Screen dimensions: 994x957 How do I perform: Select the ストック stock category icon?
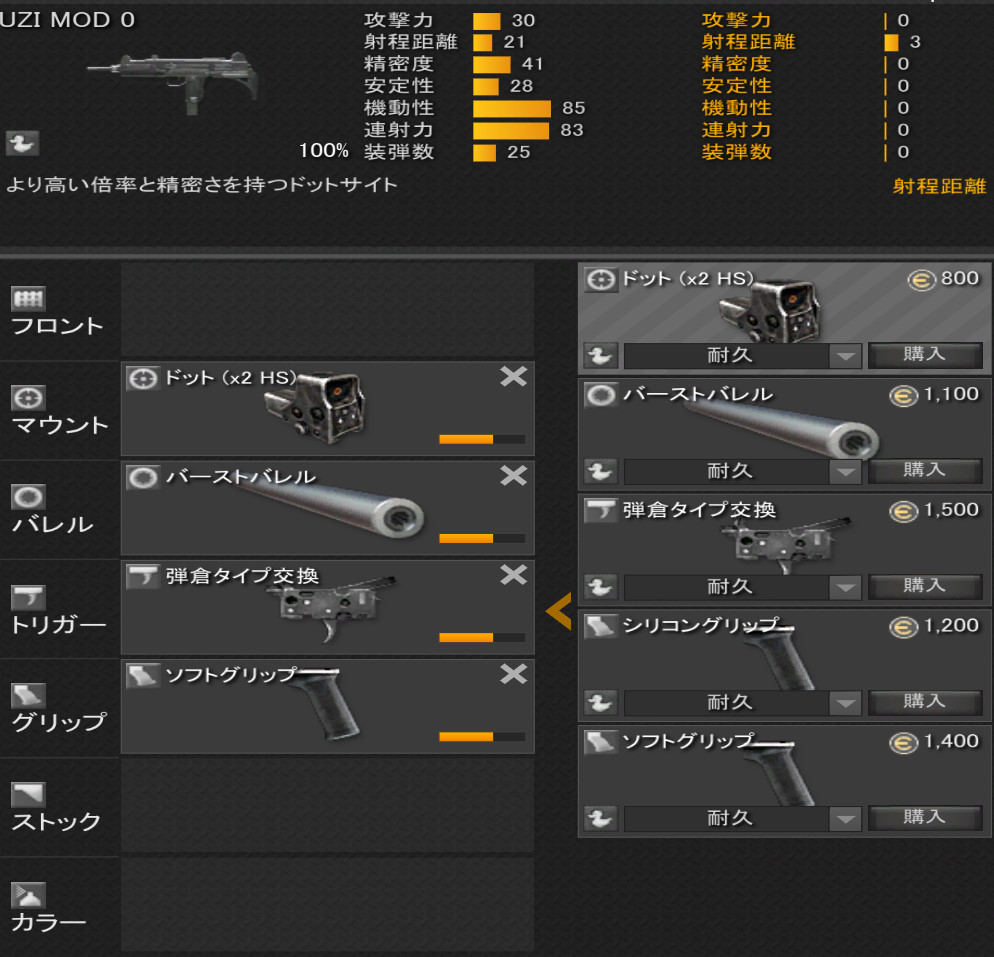click(x=28, y=794)
